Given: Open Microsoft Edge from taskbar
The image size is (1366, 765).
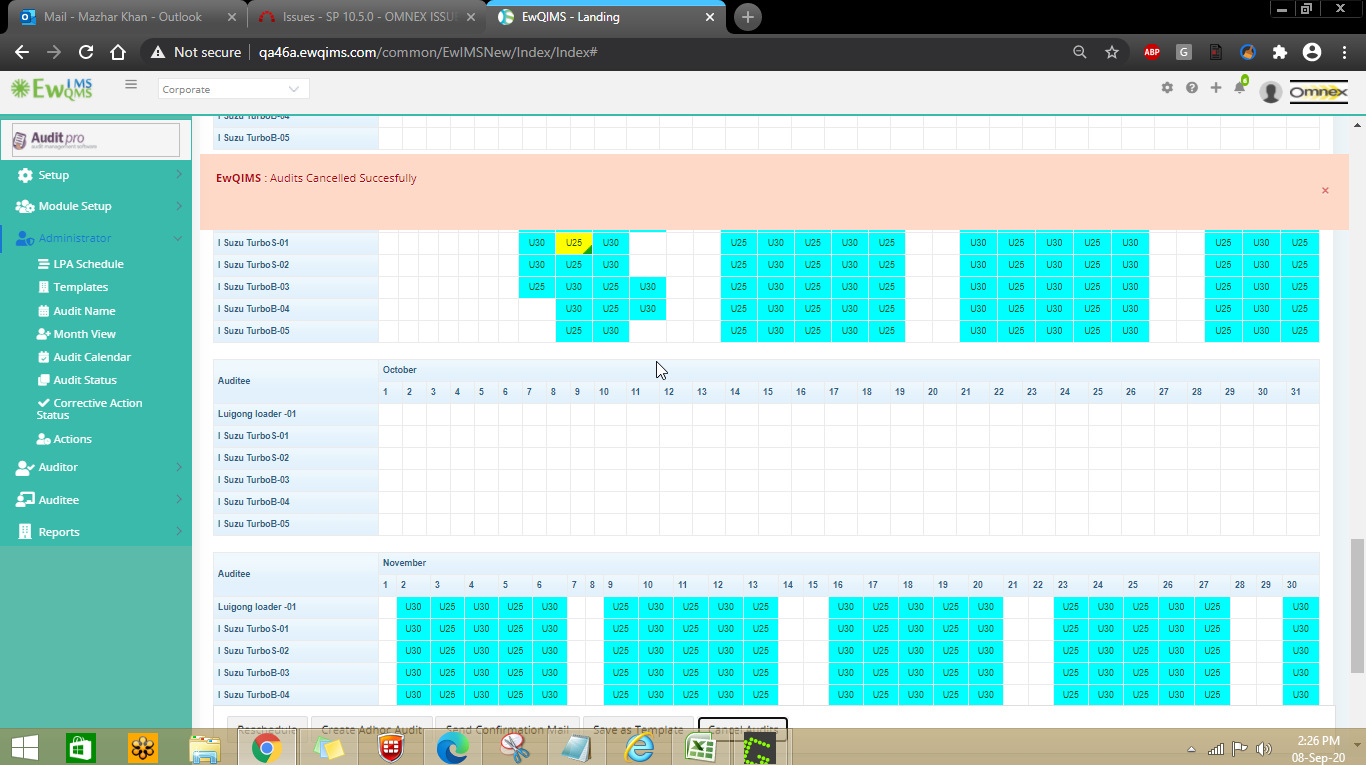Looking at the screenshot, I should tap(453, 748).
